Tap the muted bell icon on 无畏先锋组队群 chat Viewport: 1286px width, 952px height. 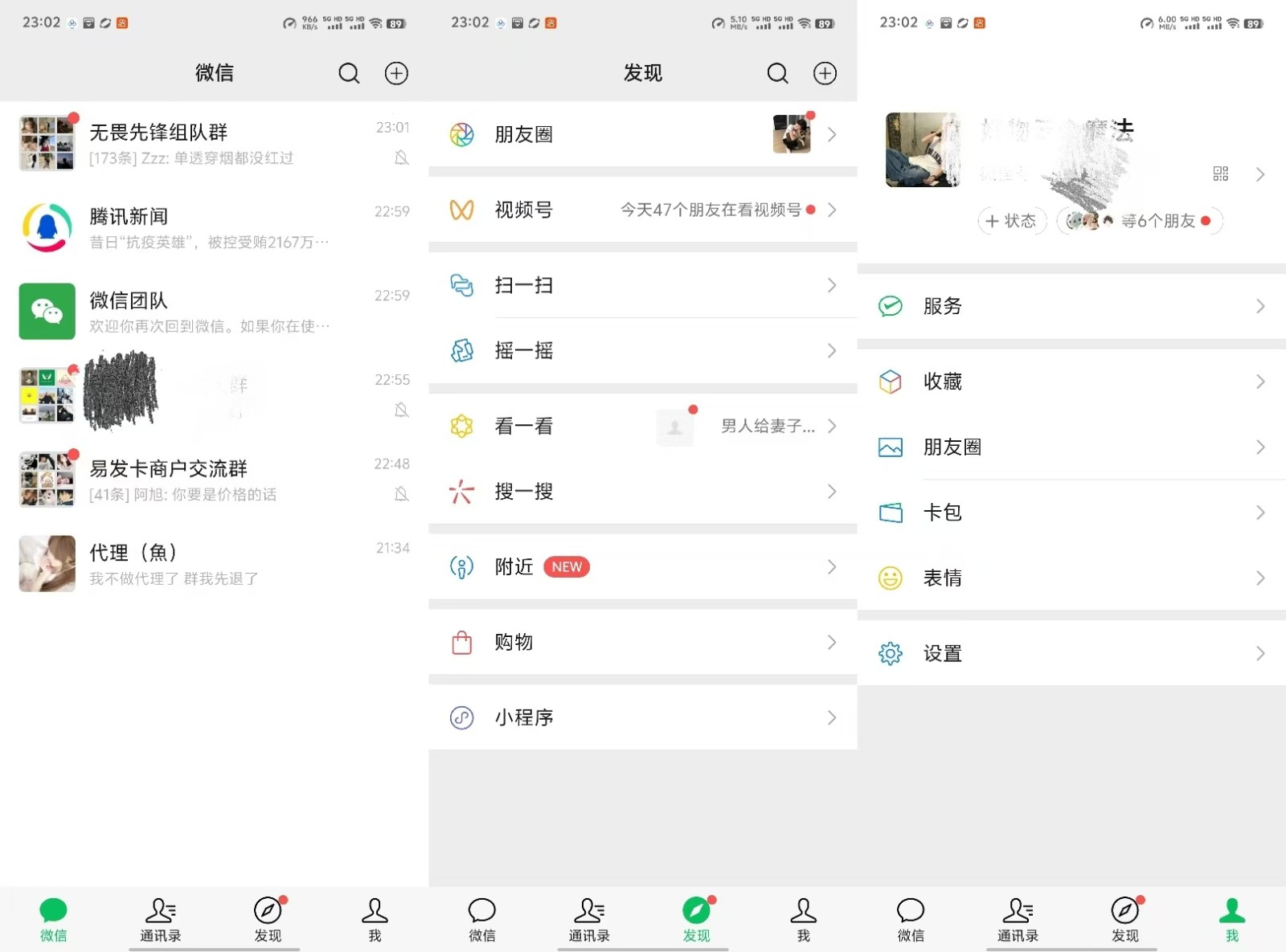click(402, 157)
